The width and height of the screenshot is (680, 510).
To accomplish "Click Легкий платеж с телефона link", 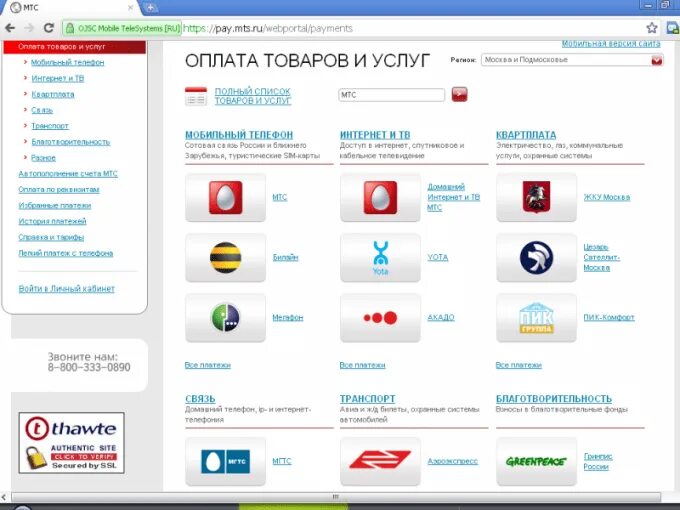I will pyautogui.click(x=66, y=253).
